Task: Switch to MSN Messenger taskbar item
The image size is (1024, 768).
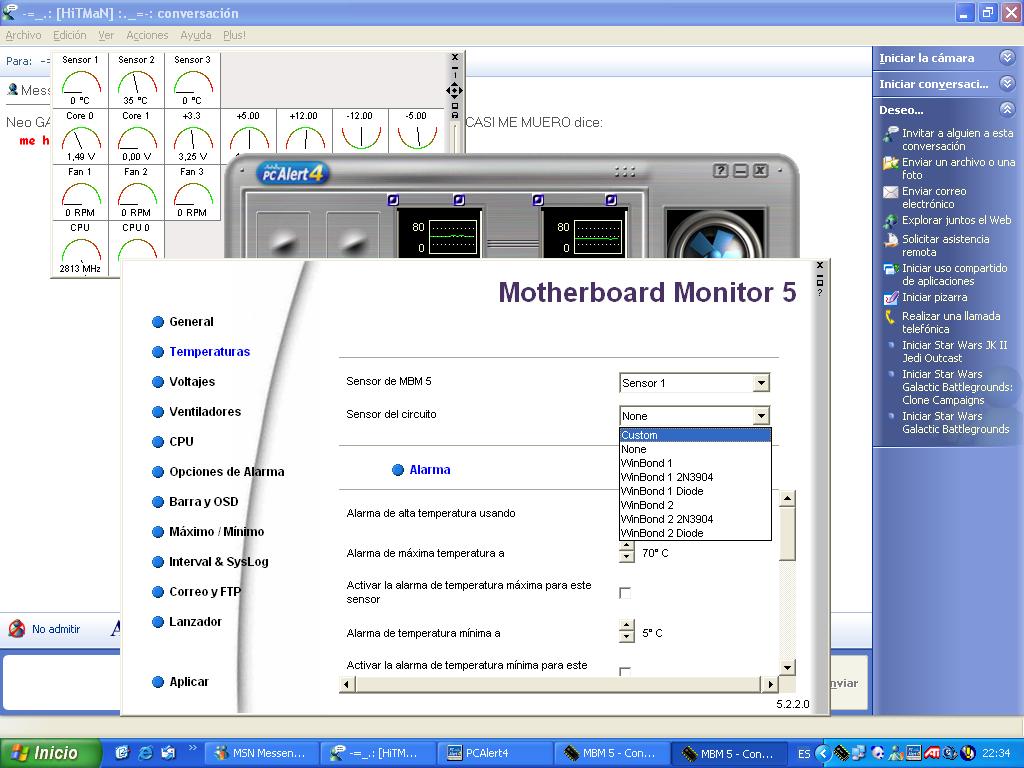Action: [264, 753]
